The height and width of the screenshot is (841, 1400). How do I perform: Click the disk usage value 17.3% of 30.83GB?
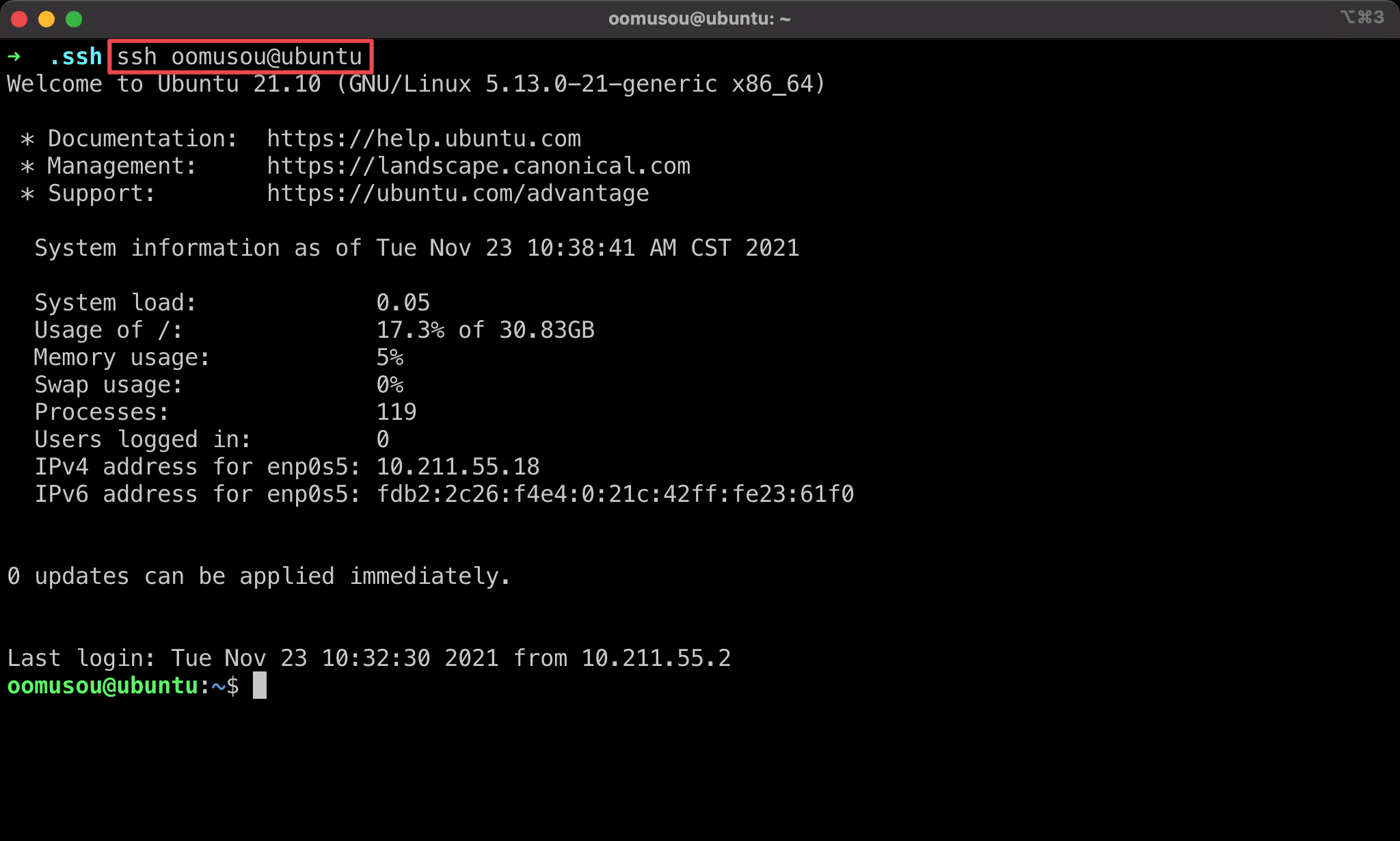[x=485, y=330]
